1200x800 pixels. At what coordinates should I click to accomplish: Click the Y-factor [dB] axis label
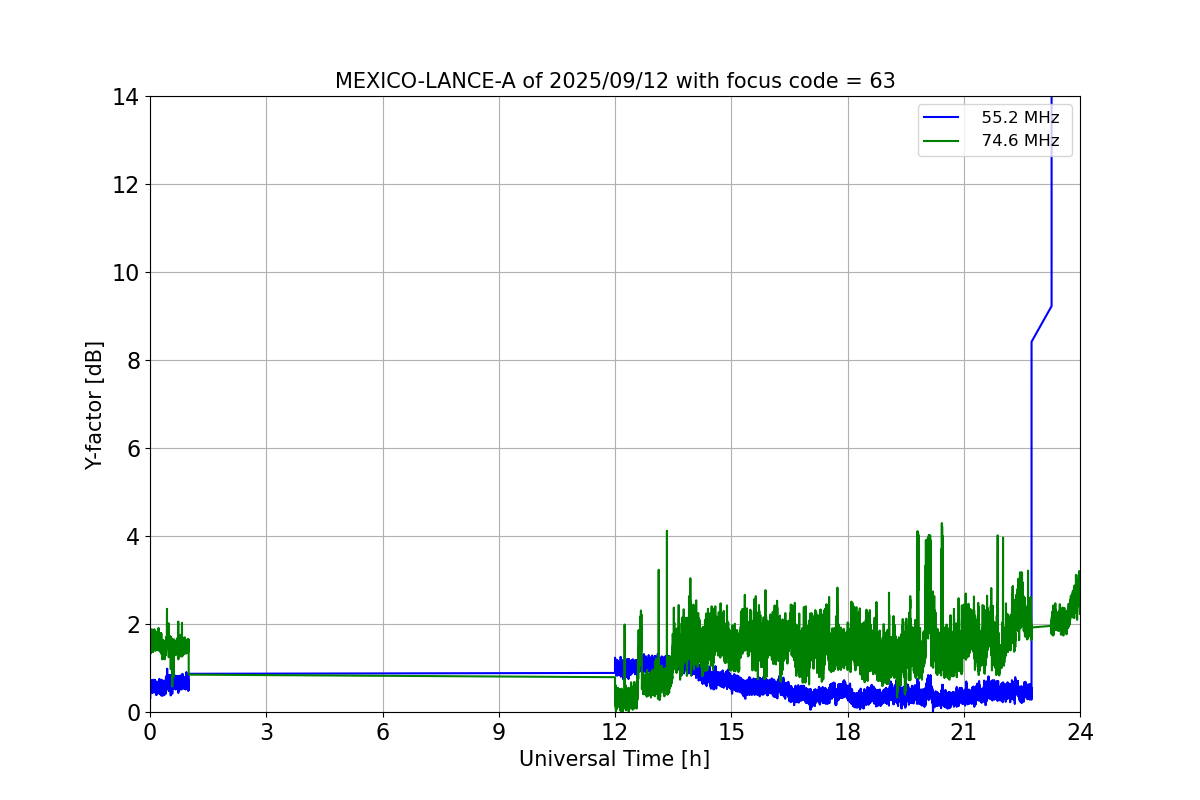click(x=94, y=405)
